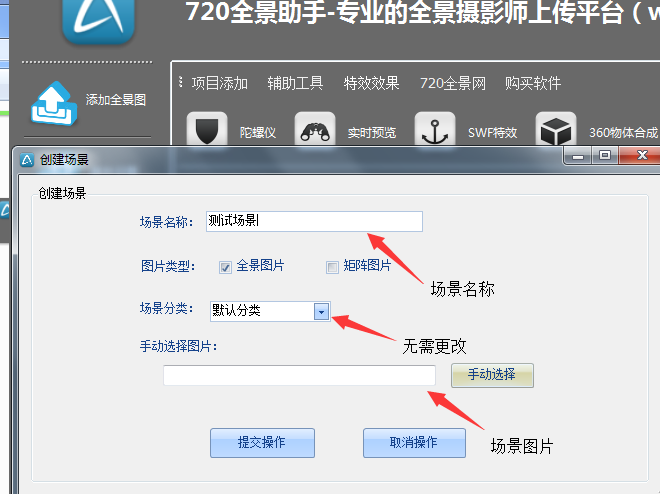The image size is (660, 494).
Task: Select the 720全景网 menu item
Action: [452, 83]
